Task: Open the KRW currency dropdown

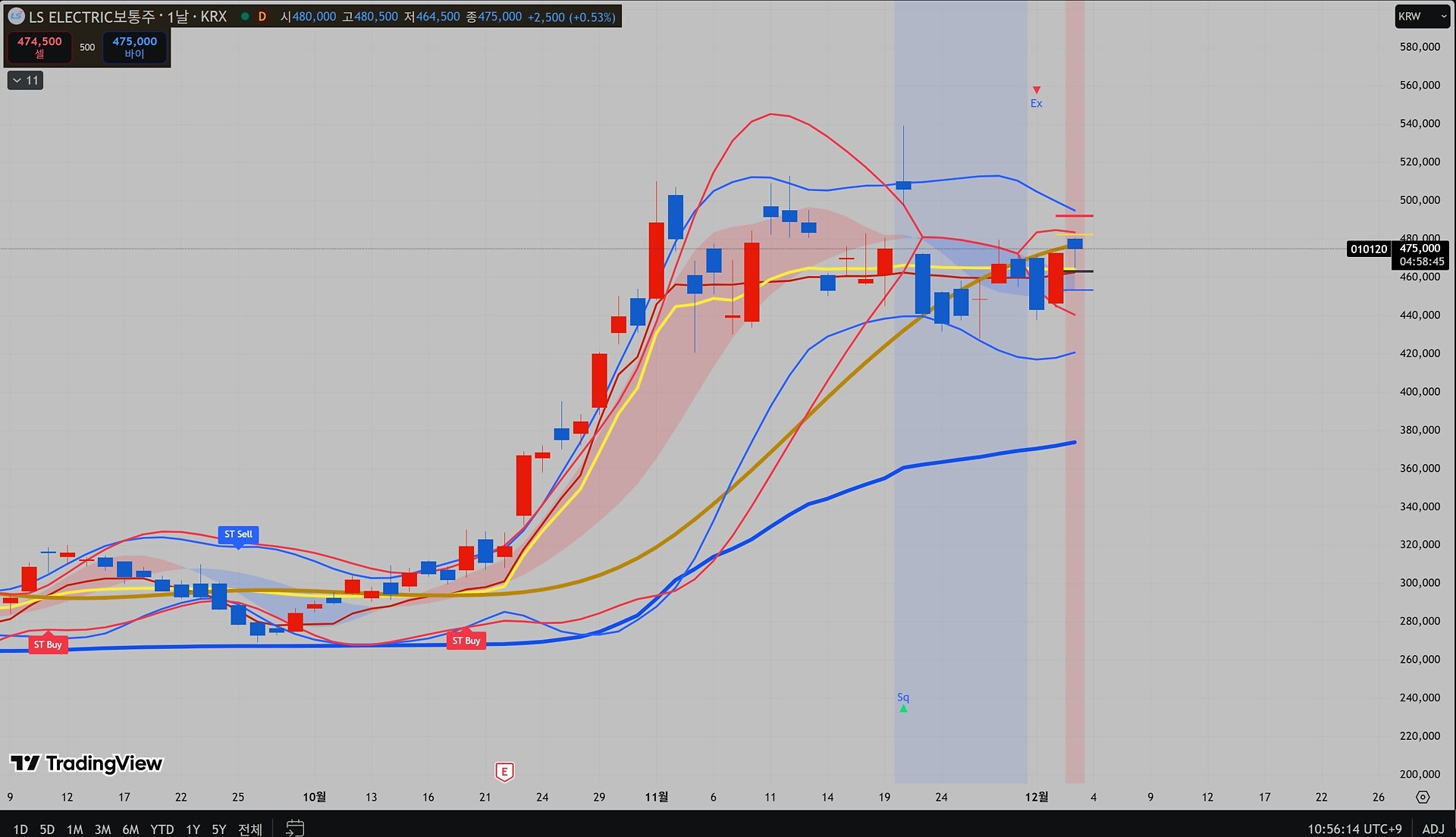Action: 1422,16
